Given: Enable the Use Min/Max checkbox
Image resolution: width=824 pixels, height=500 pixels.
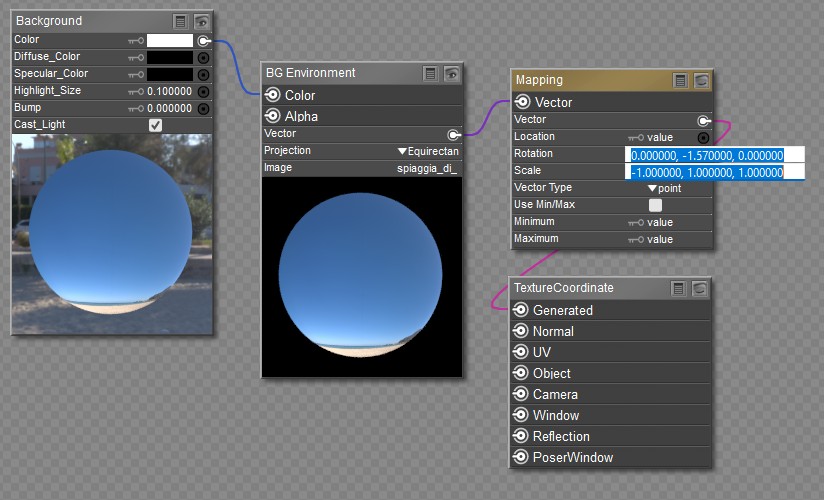Looking at the screenshot, I should click(655, 205).
